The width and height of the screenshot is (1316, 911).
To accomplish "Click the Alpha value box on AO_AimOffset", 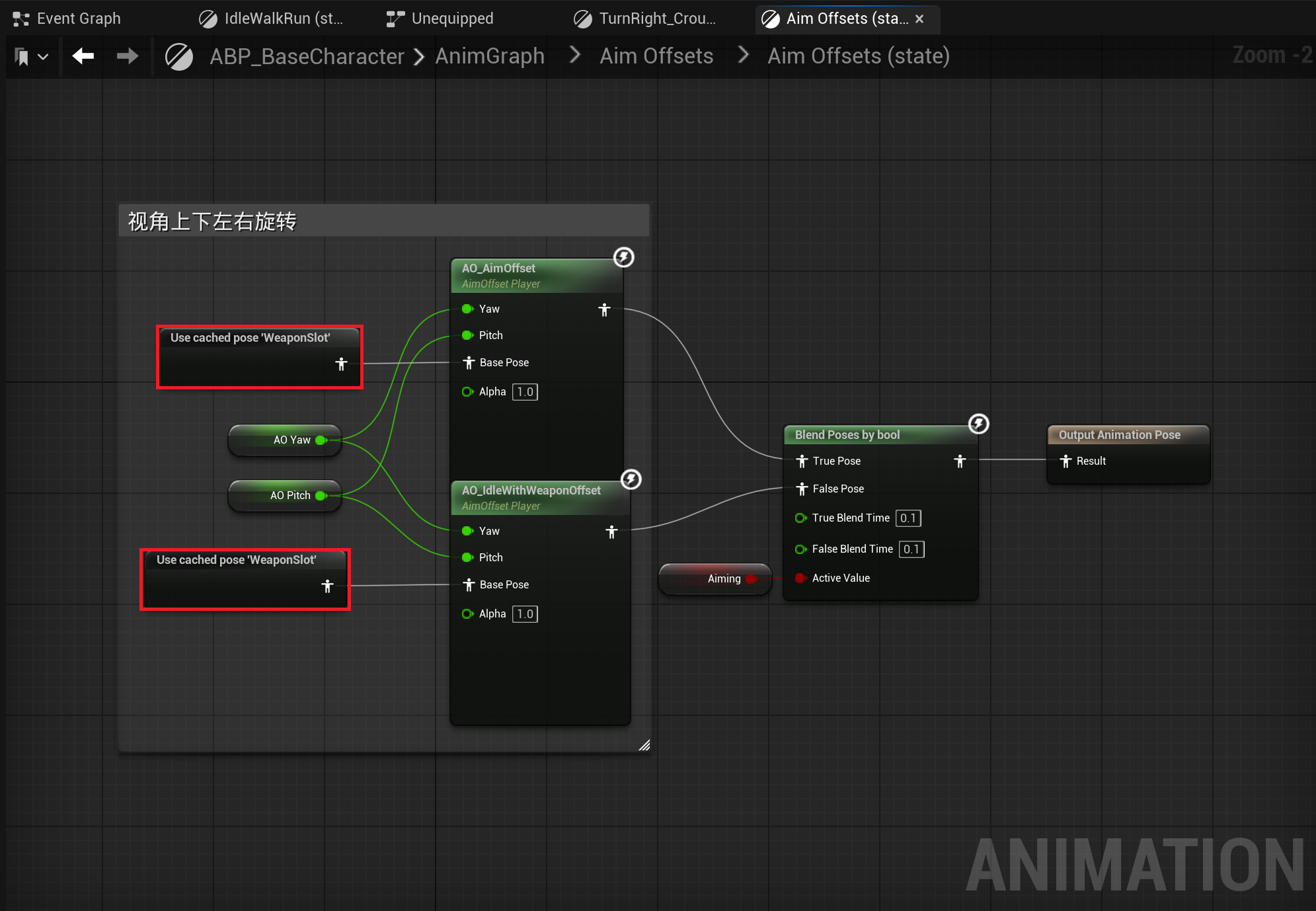I will click(525, 392).
